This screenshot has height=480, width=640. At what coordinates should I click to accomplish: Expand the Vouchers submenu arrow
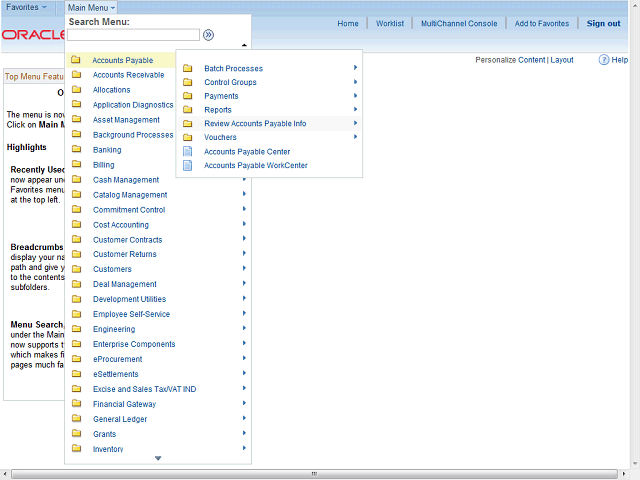(x=355, y=137)
